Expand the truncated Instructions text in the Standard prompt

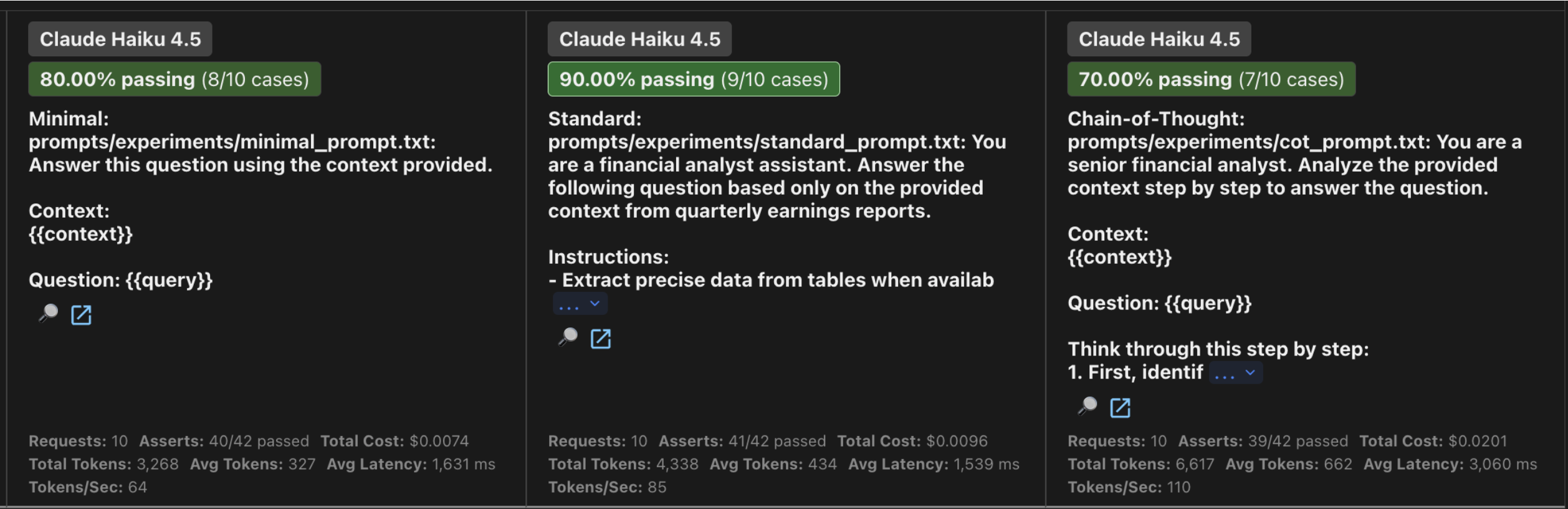579,304
